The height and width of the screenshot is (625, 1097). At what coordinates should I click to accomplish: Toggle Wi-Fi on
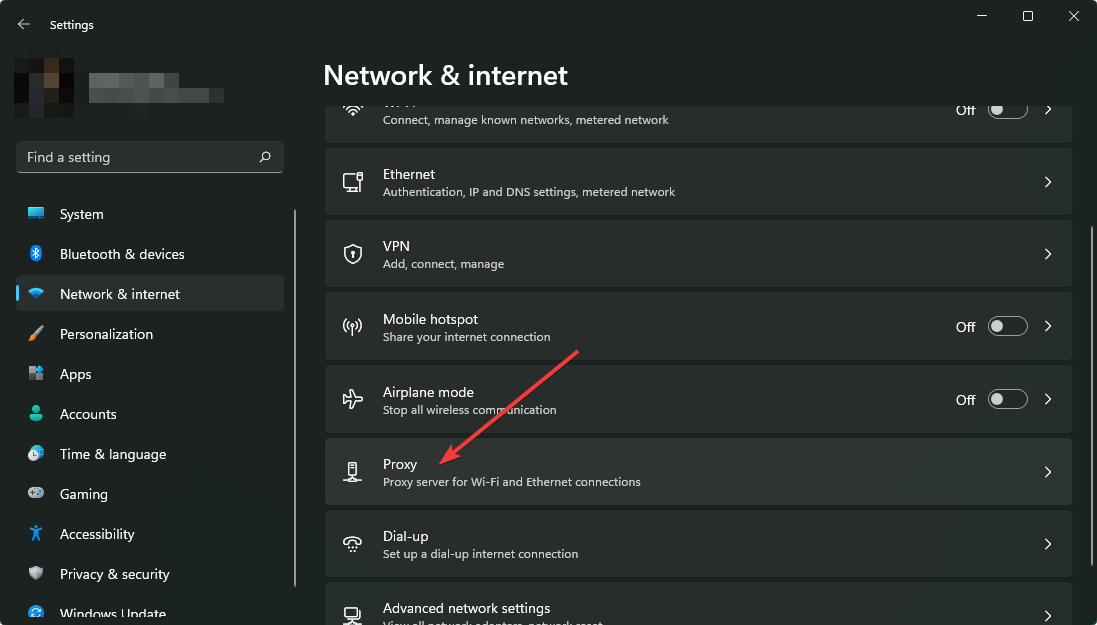click(x=1007, y=109)
